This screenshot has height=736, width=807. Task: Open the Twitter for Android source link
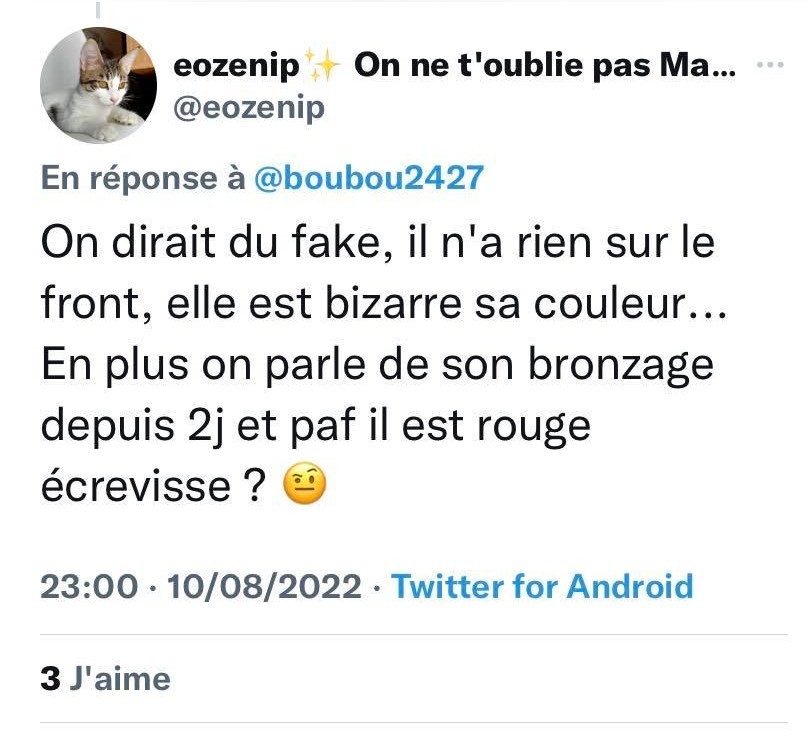click(x=542, y=586)
